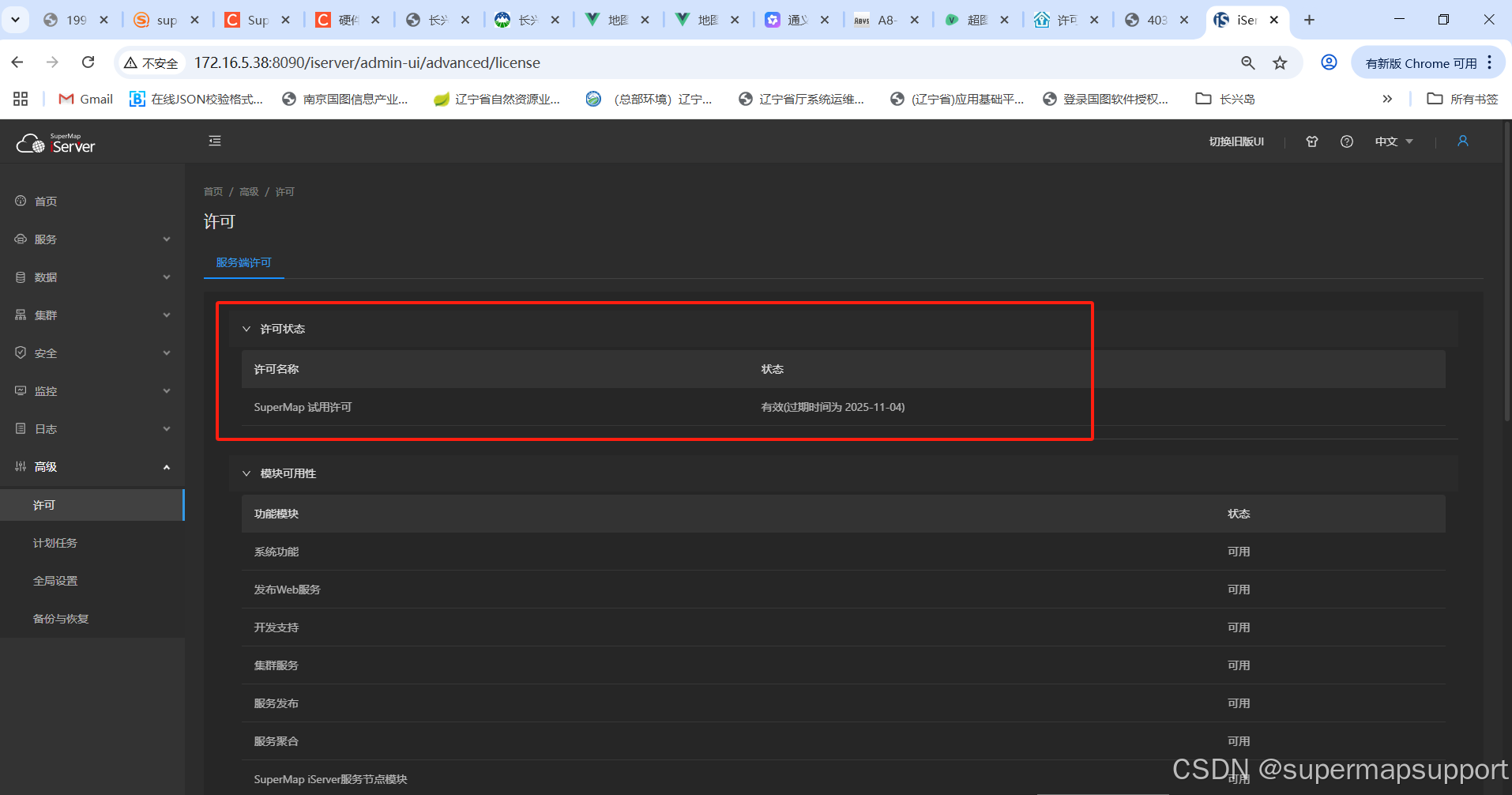Collapse the 模块可用性 section
Viewport: 1512px width, 795px height.
tap(246, 473)
